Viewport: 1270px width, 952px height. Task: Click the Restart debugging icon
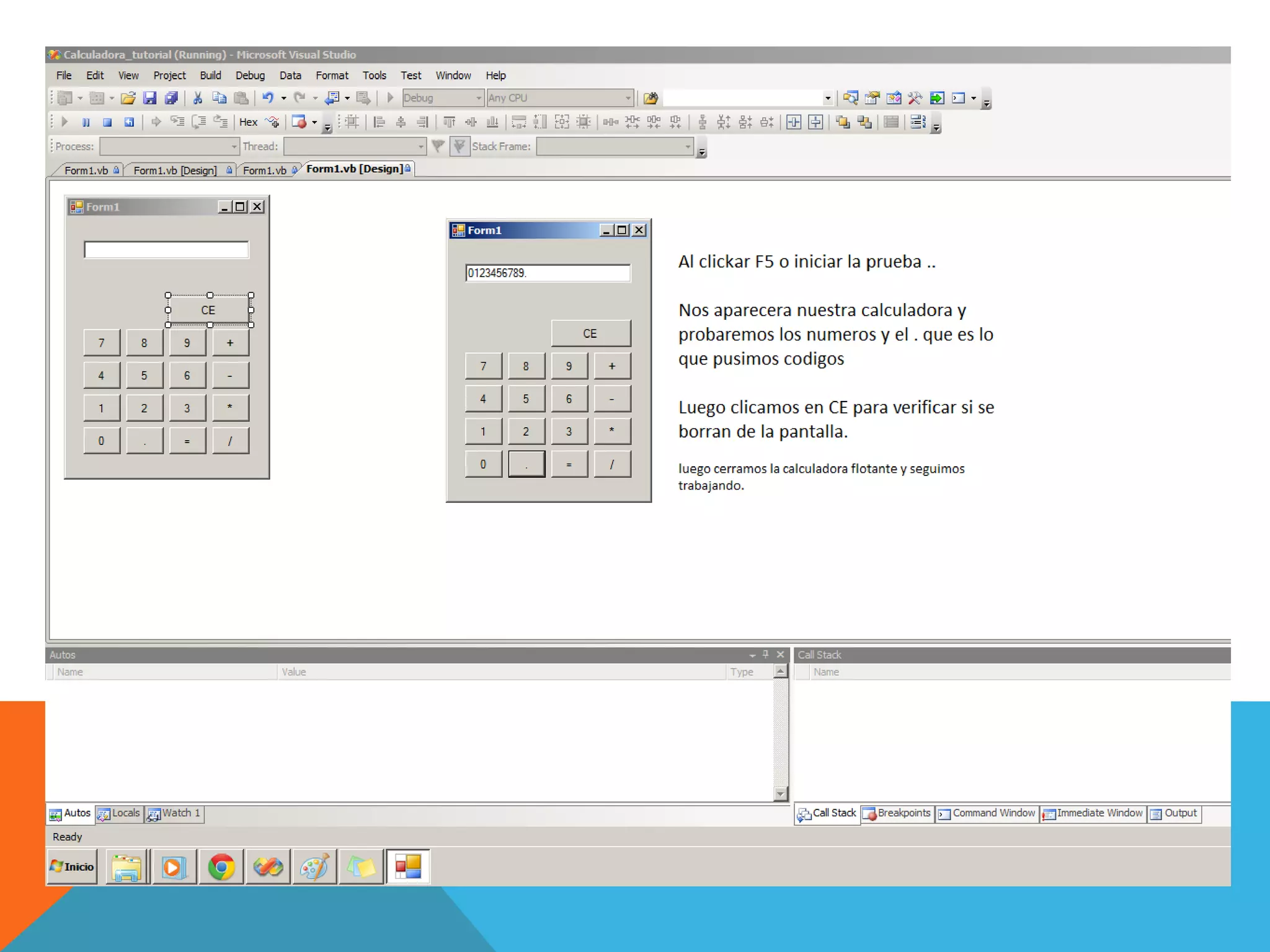click(x=129, y=122)
